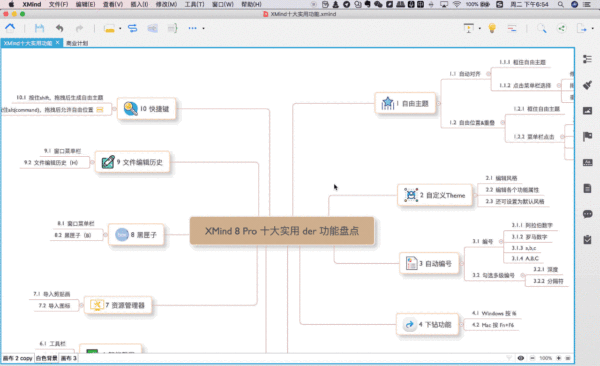Open the Markers flag panel in sidebar

pos(587,136)
